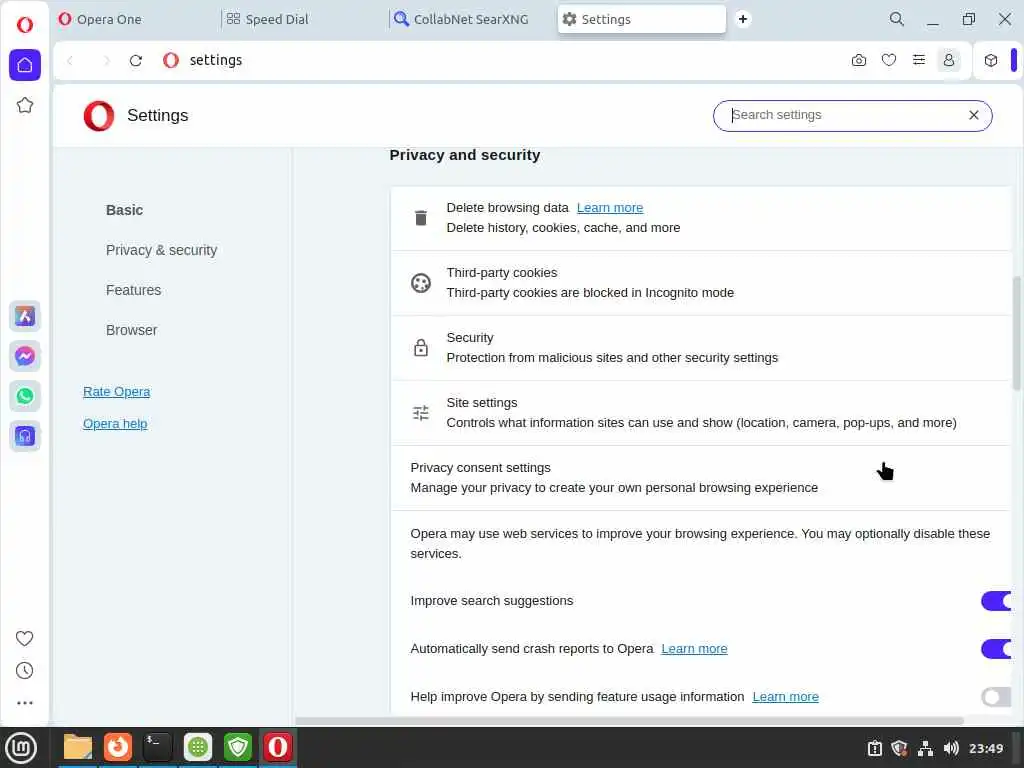The width and height of the screenshot is (1024, 768).
Task: Disable automatically send crash reports
Action: [996, 648]
